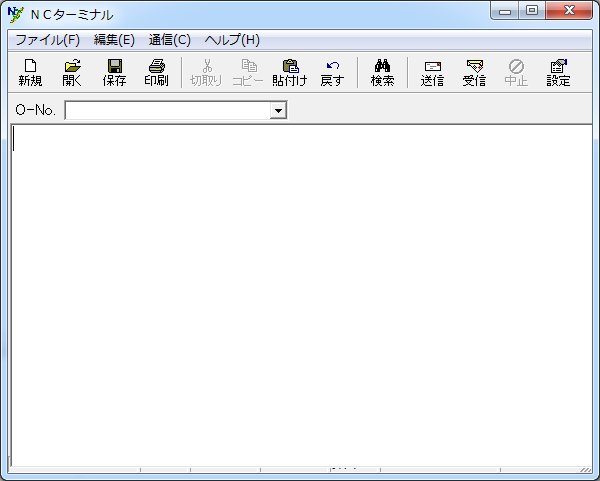Image resolution: width=600 pixels, height=481 pixels.
Task: Print with the 印刷 toolbar icon
Action: click(x=156, y=72)
